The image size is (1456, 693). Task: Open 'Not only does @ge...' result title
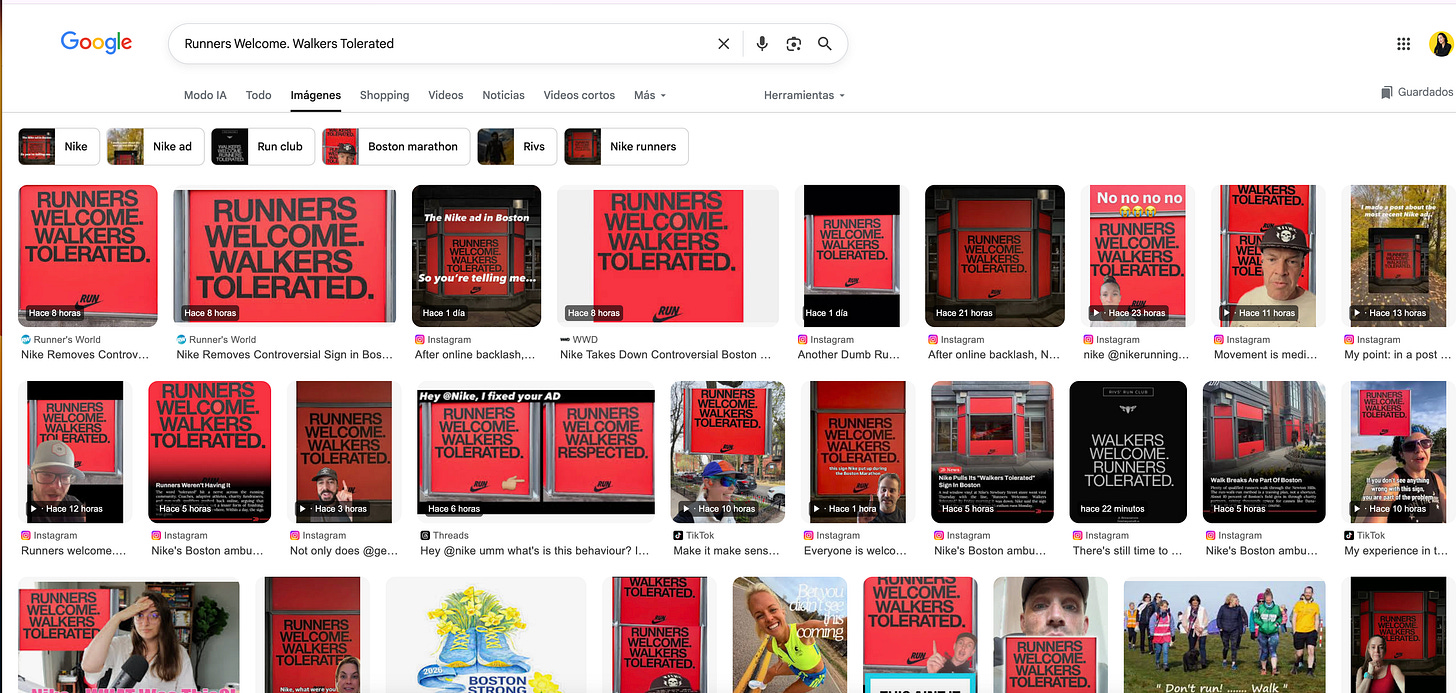pyautogui.click(x=343, y=551)
